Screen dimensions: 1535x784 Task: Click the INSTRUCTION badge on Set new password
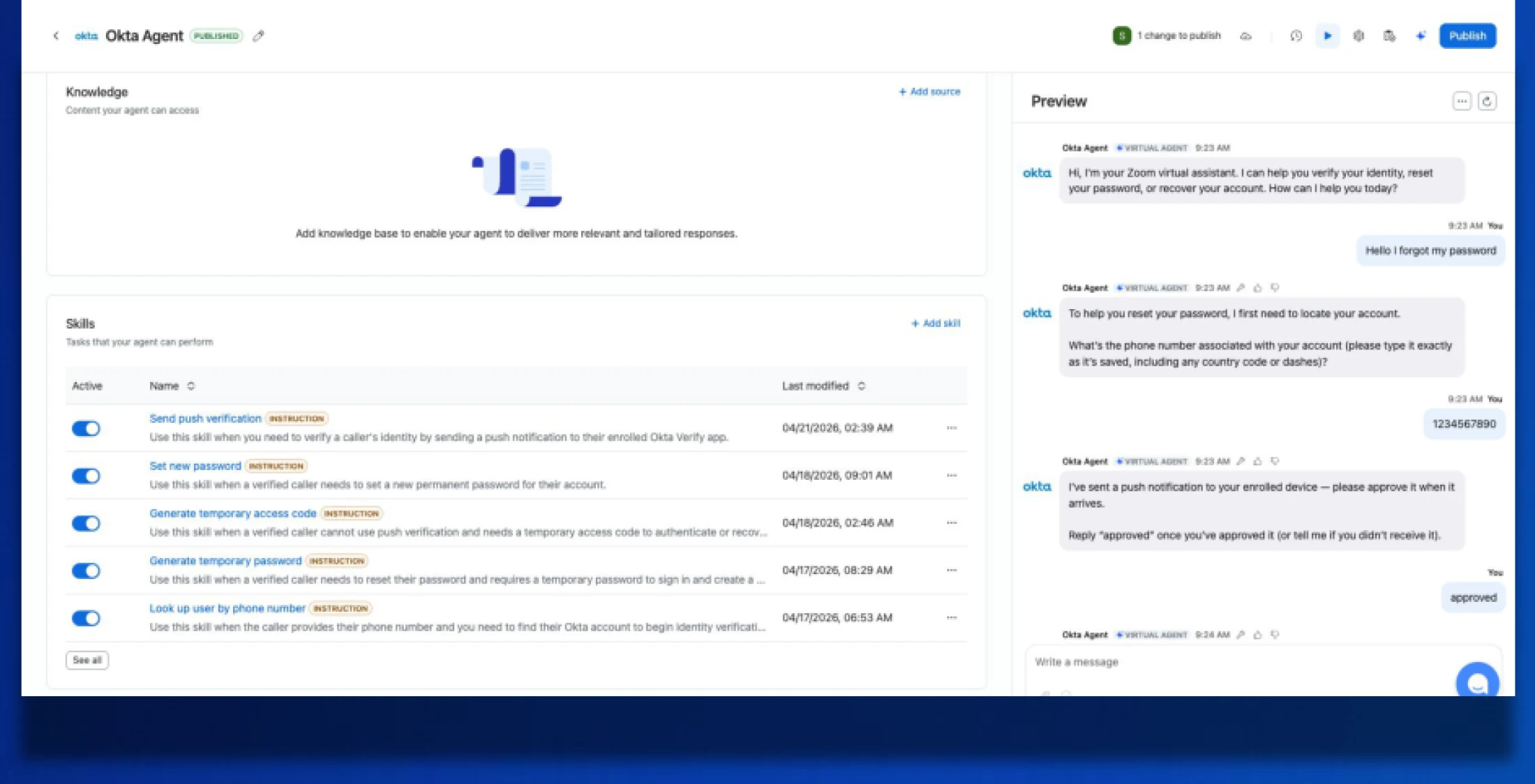276,466
